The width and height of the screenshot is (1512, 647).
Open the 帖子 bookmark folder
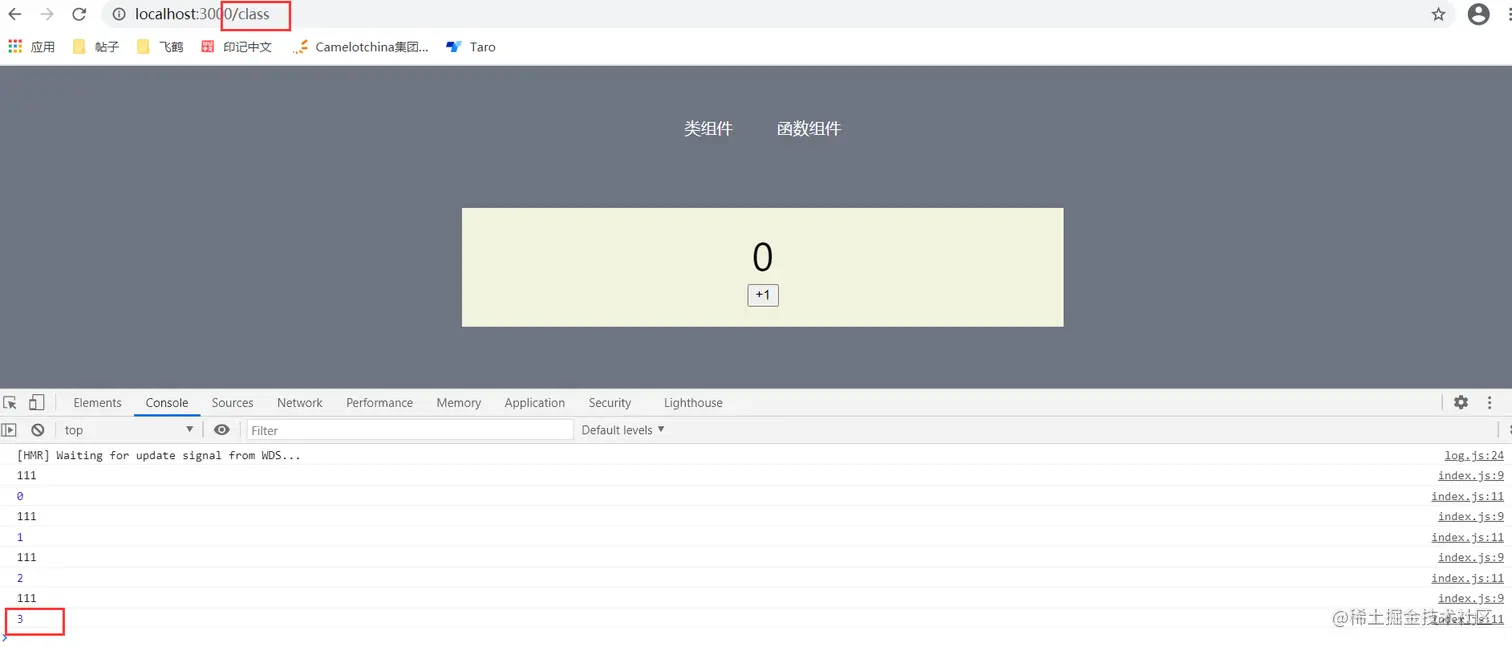pyautogui.click(x=96, y=47)
